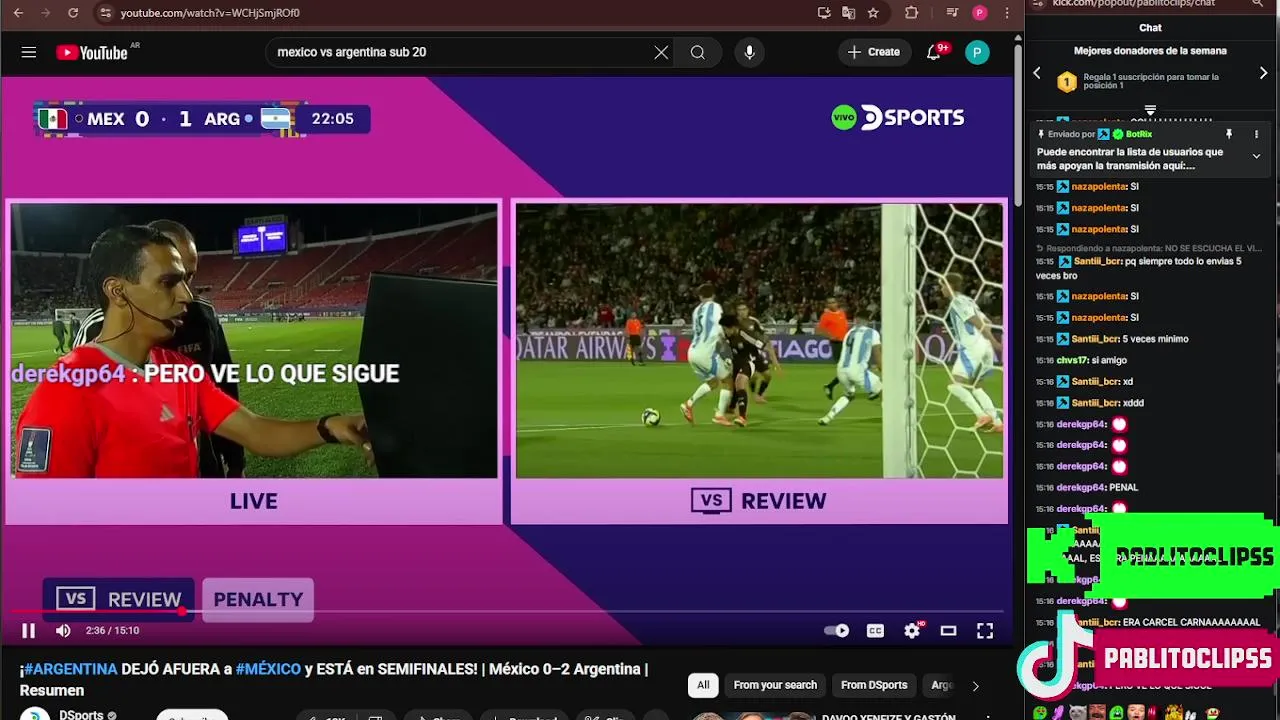Select the From DSports chip

coord(873,685)
